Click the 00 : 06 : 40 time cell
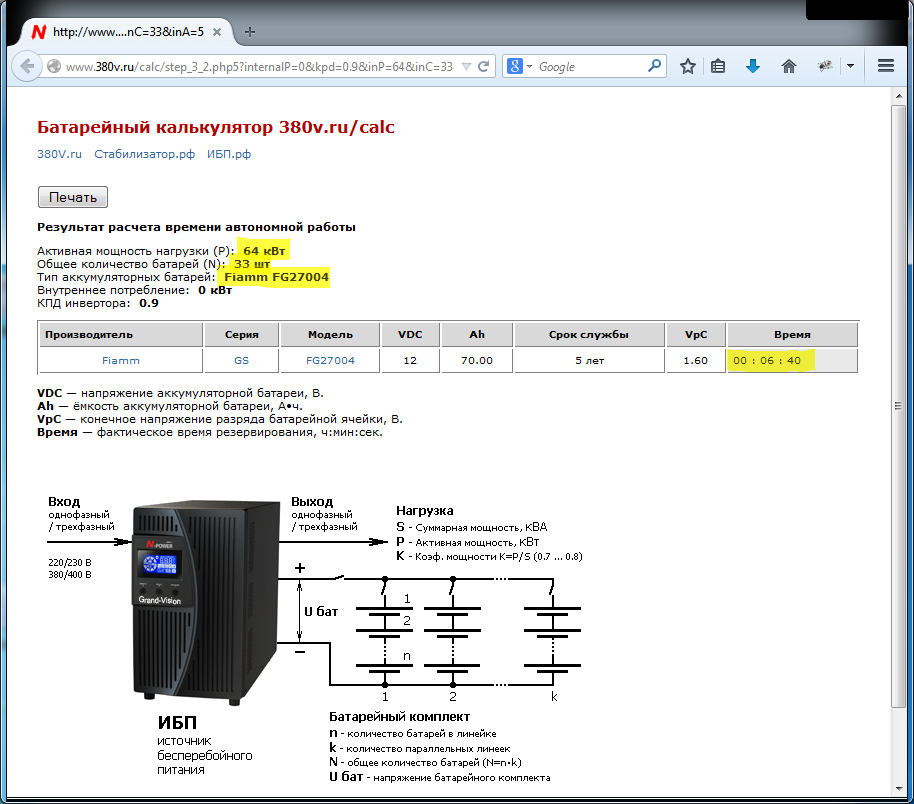 tap(792, 360)
